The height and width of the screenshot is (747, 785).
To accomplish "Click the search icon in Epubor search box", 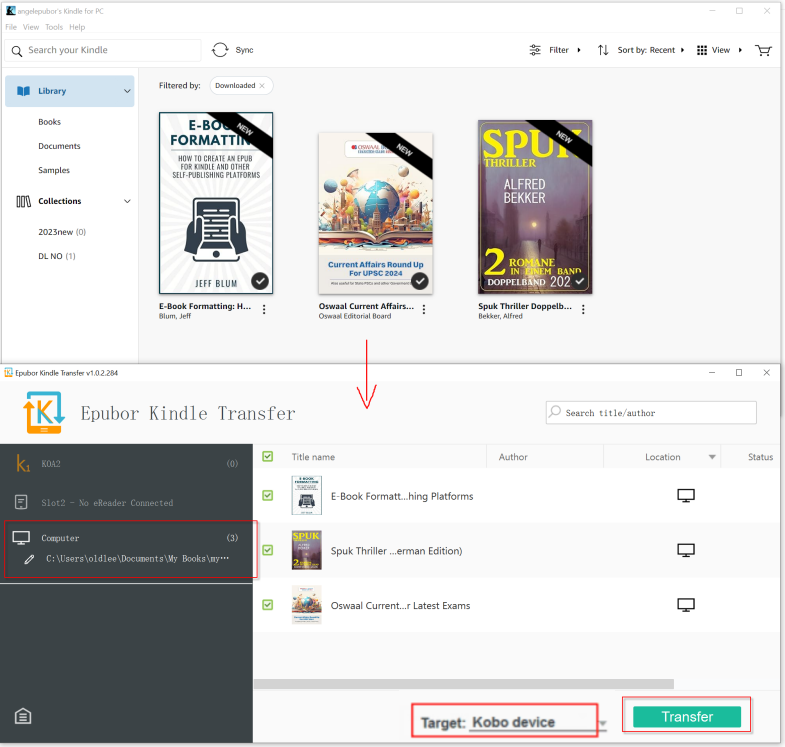I will (x=555, y=412).
